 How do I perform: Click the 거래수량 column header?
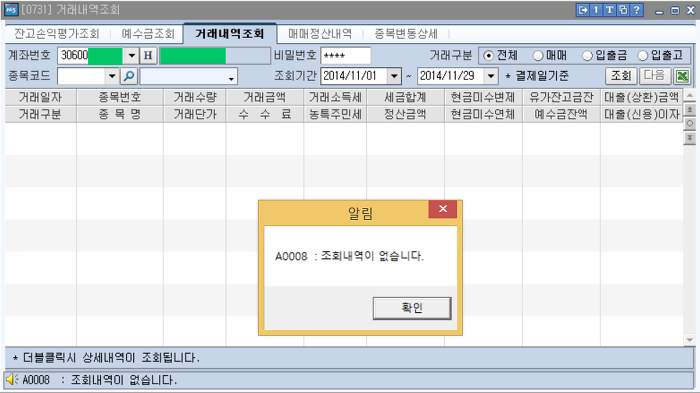point(195,97)
